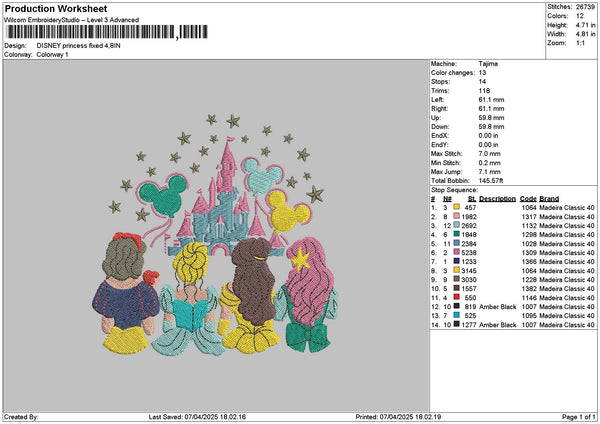The height and width of the screenshot is (424, 600).
Task: Click the 'Left:' measurement label
Action: click(x=437, y=100)
